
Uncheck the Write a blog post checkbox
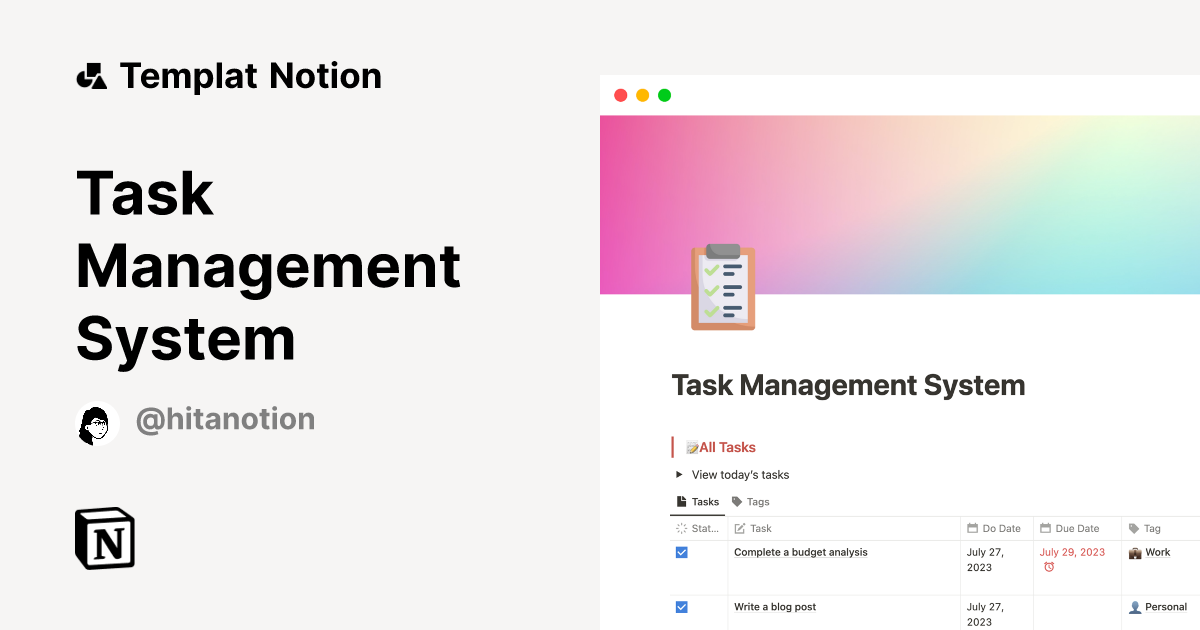(682, 607)
